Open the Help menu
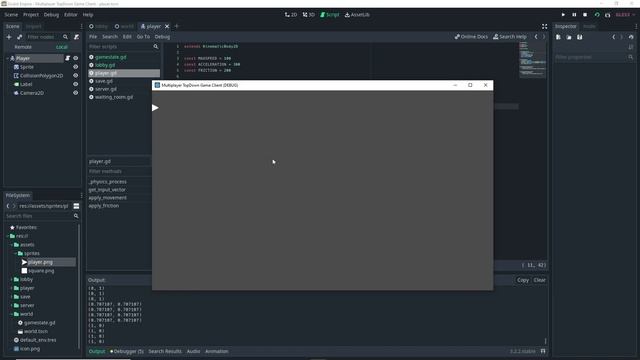The width and height of the screenshot is (640, 360). click(x=88, y=15)
